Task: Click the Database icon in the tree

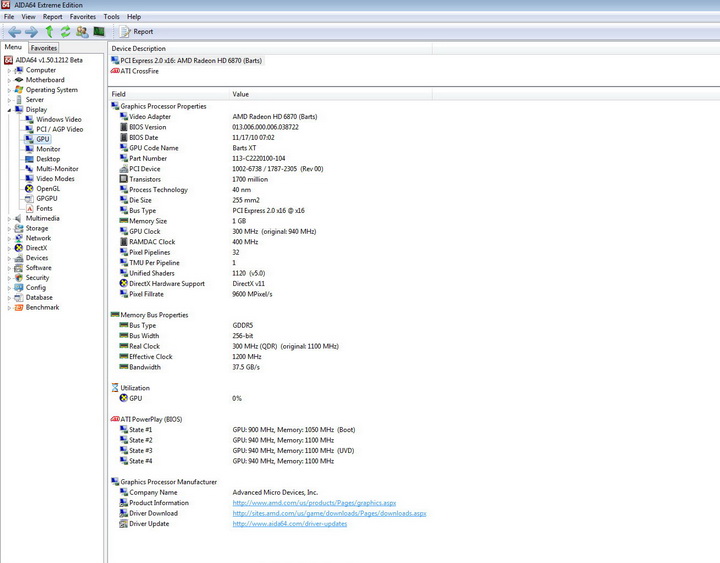Action: click(x=18, y=298)
